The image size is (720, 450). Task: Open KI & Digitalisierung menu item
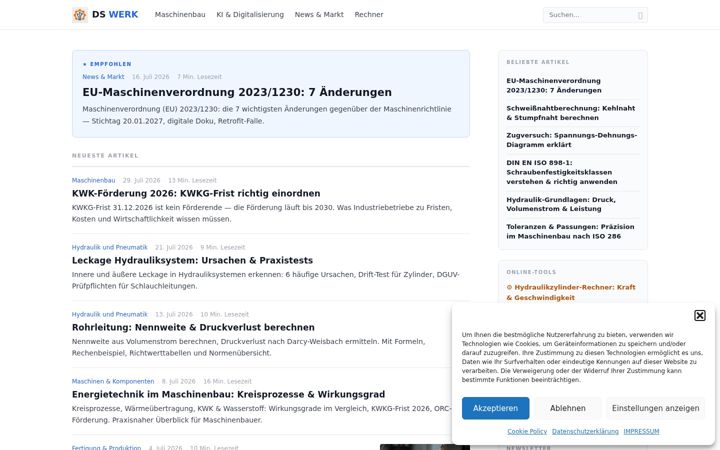tap(250, 15)
